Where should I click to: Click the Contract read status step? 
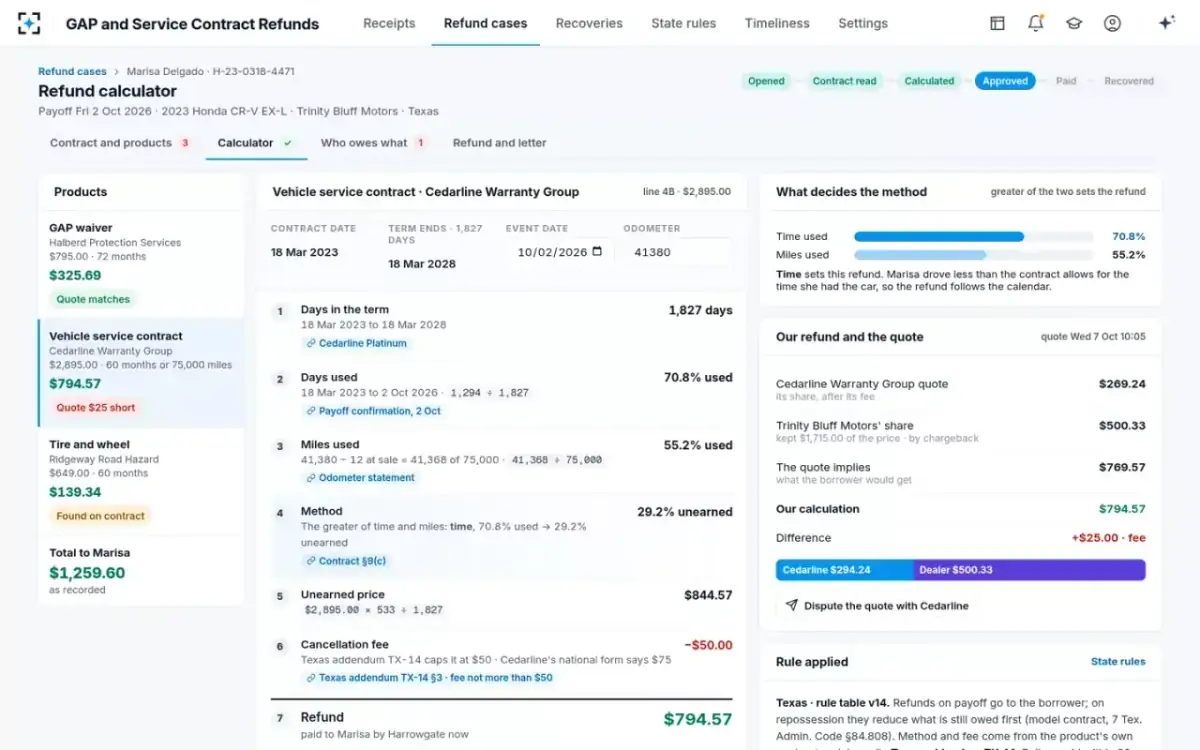click(844, 81)
